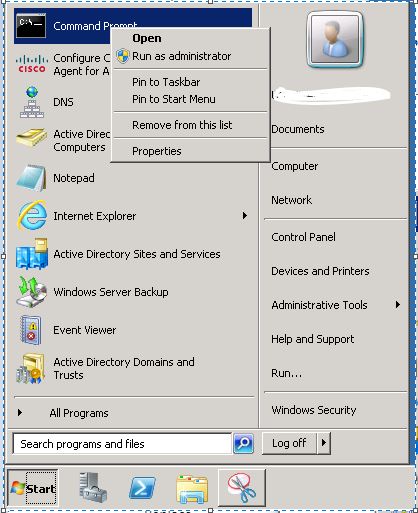Open Control Panel
Image resolution: width=418 pixels, height=513 pixels.
tap(303, 237)
